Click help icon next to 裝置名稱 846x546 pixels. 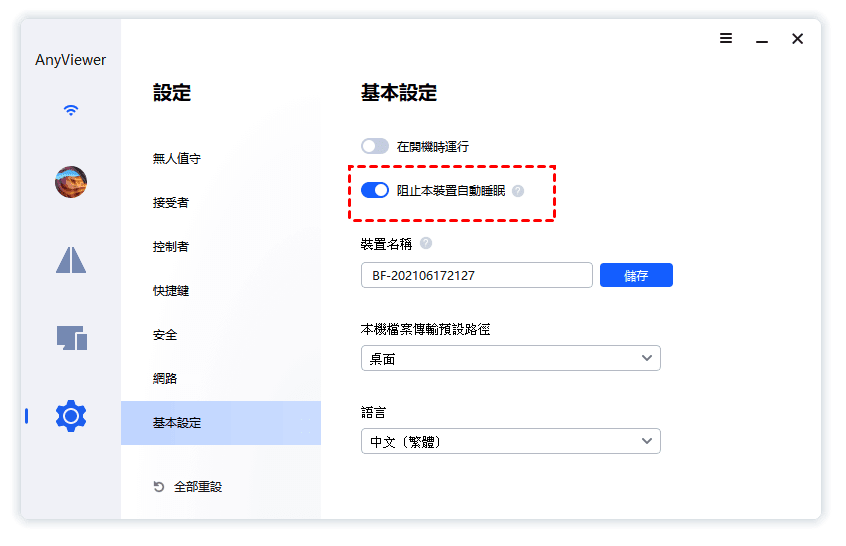coord(426,243)
